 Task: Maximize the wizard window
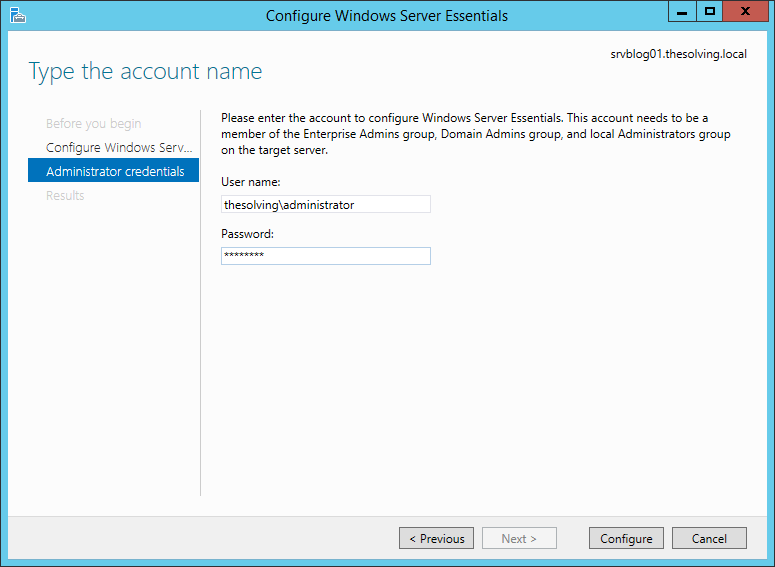point(710,11)
